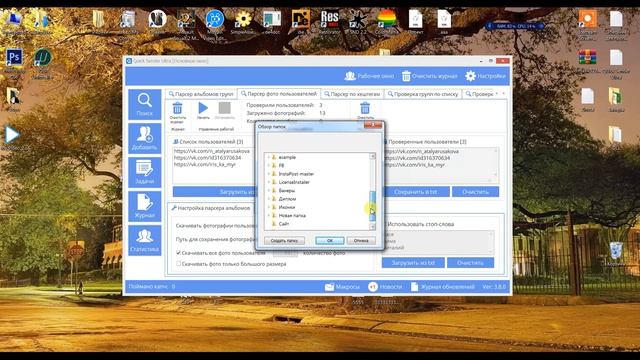This screenshot has height=360, width=640.
Task: Switch to Парсер фото пользователей tab
Action: pos(279,94)
